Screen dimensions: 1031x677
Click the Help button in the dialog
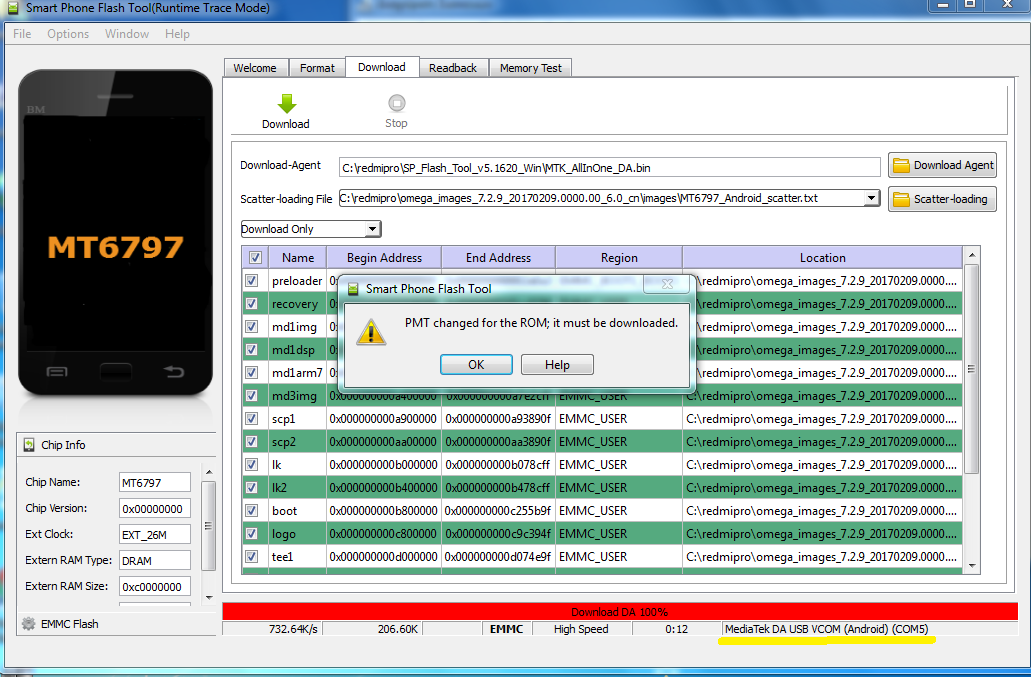coord(557,365)
